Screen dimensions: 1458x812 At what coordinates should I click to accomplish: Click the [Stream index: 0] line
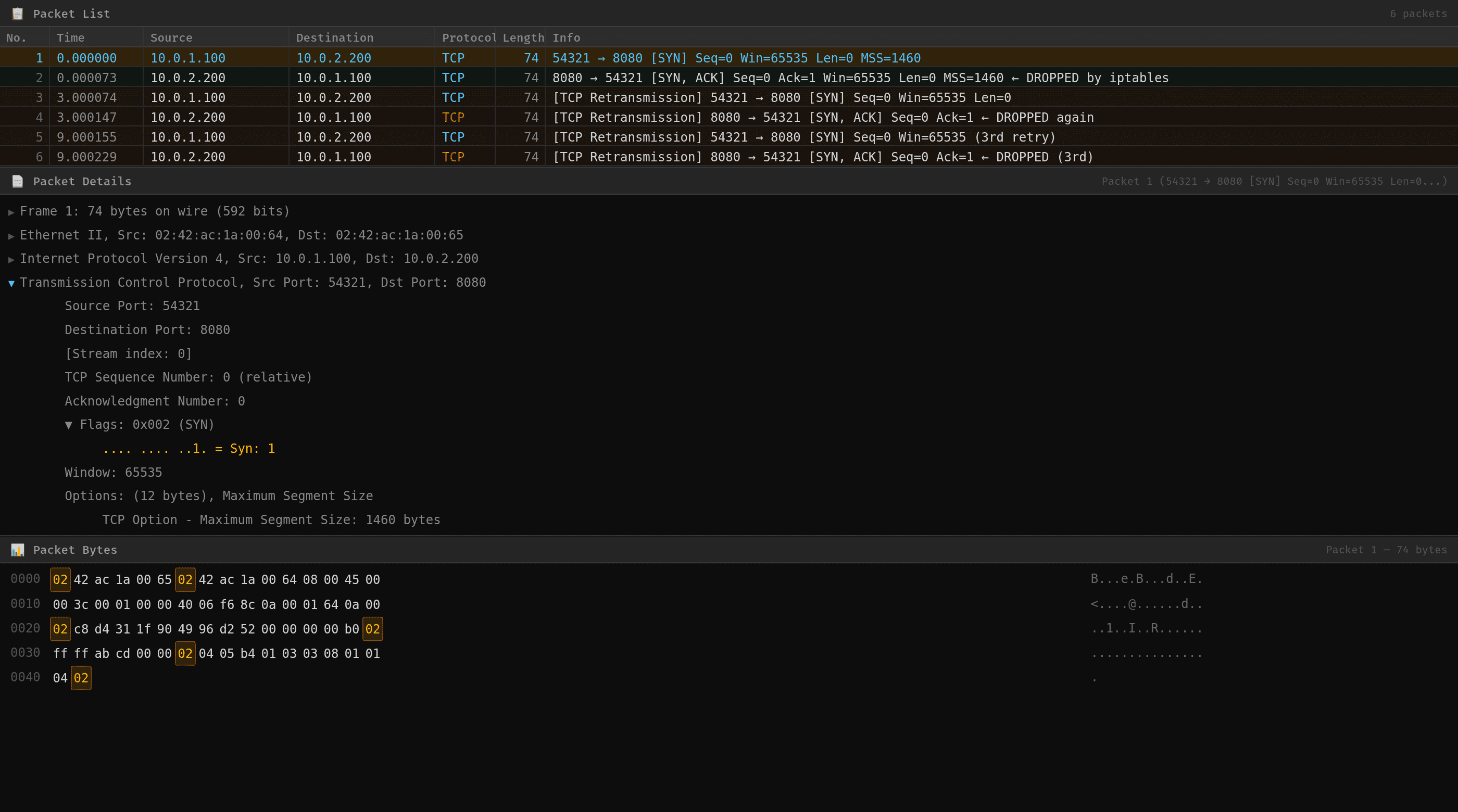[129, 353]
